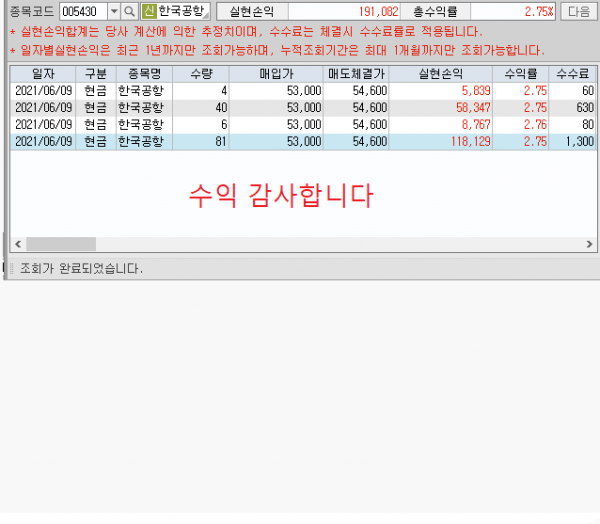Click the 구분 column header
Image resolution: width=600 pixels, height=524 pixels.
click(x=96, y=73)
